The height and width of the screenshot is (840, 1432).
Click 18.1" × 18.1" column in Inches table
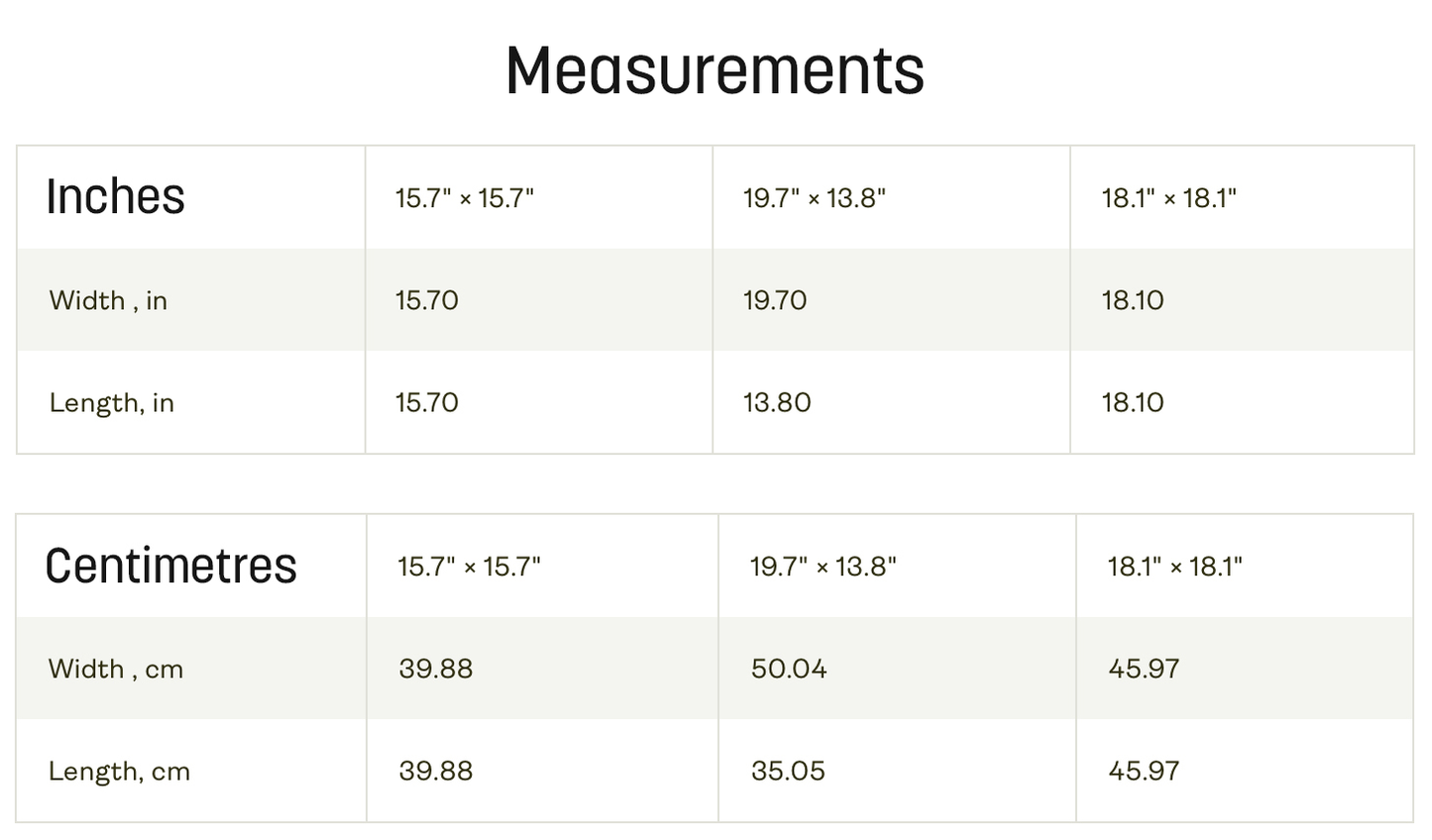click(1168, 198)
